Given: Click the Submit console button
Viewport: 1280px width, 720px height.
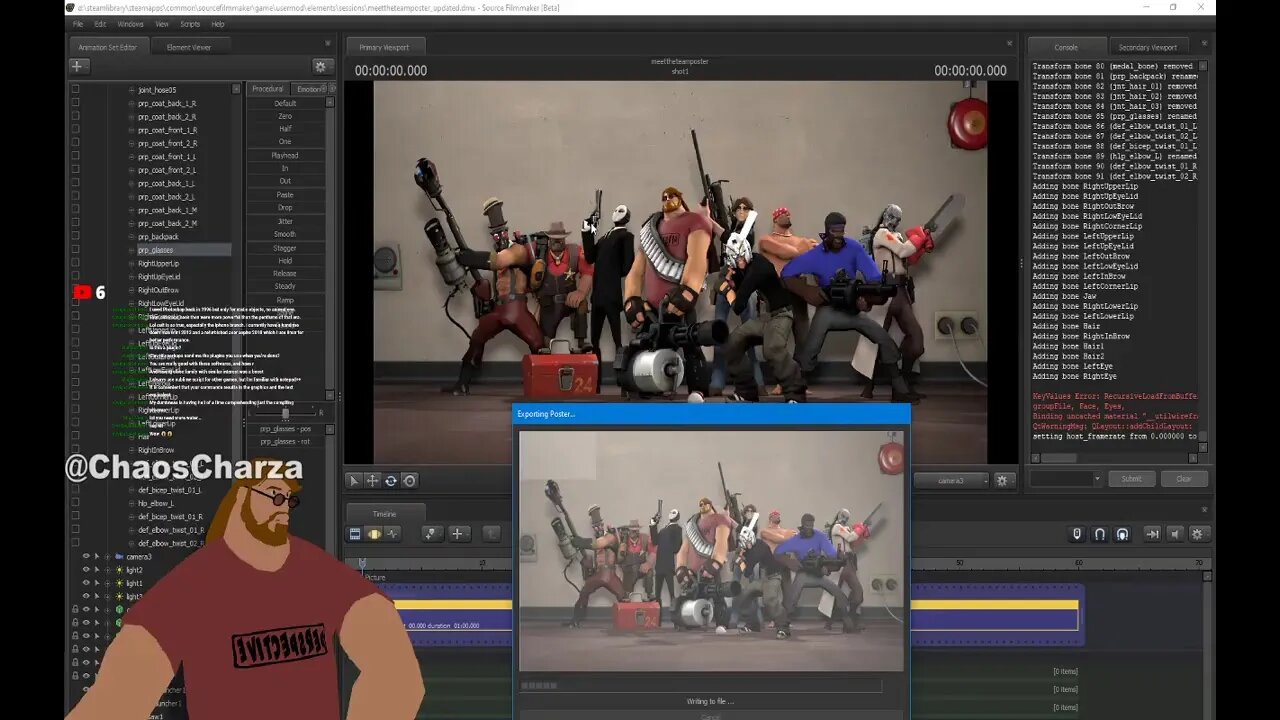Looking at the screenshot, I should (x=1131, y=479).
